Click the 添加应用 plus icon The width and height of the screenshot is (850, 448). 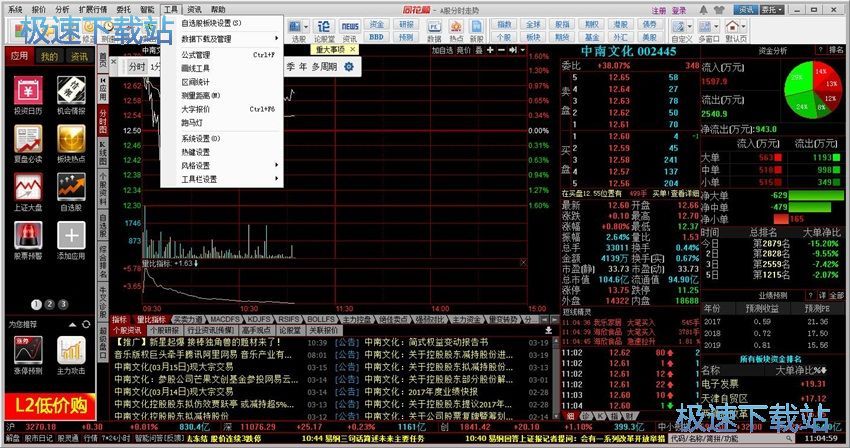tap(71, 236)
